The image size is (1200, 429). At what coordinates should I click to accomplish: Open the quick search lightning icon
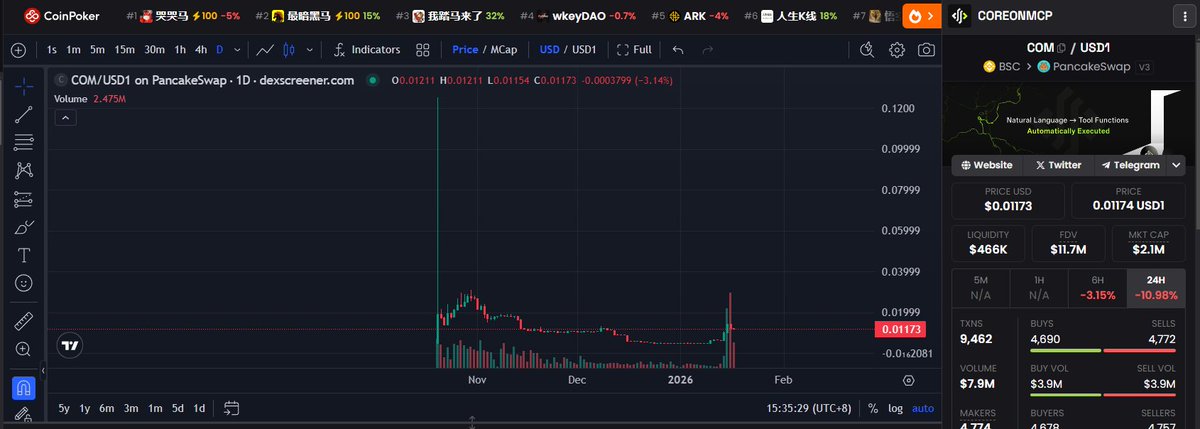[x=867, y=50]
